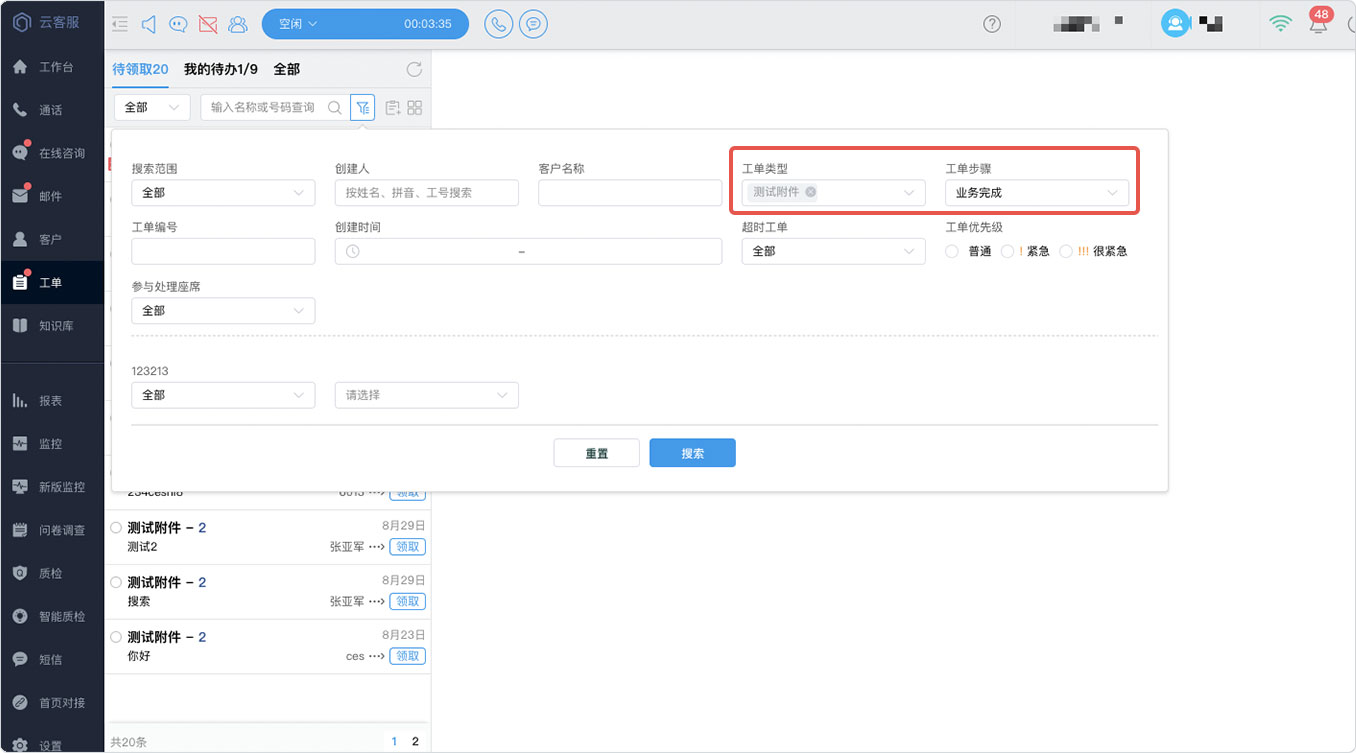Screen dimensions: 1356x753
Task: Open 报表 in the sidebar
Action: pyautogui.click(x=52, y=400)
